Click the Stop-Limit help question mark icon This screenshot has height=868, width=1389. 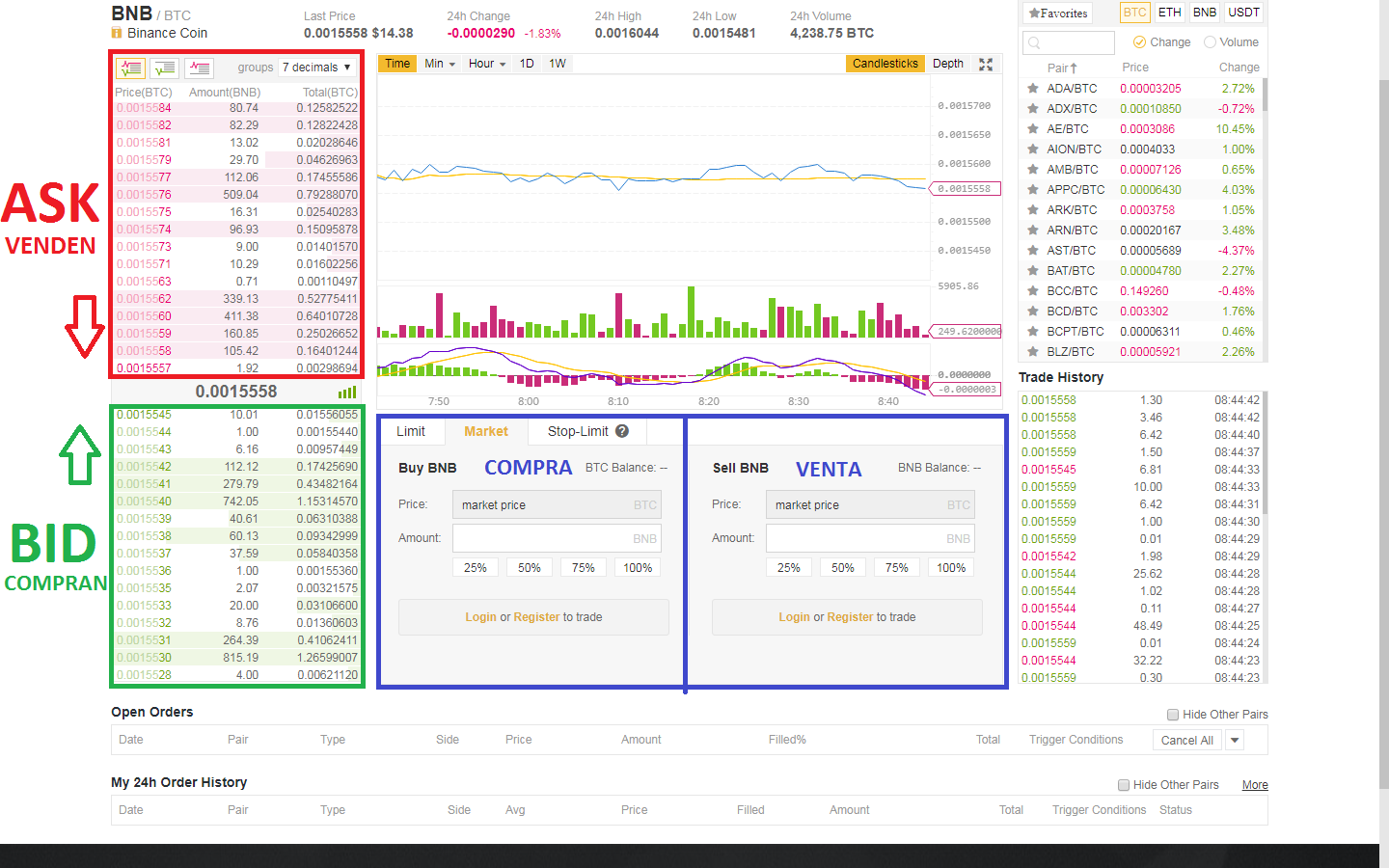pos(622,431)
